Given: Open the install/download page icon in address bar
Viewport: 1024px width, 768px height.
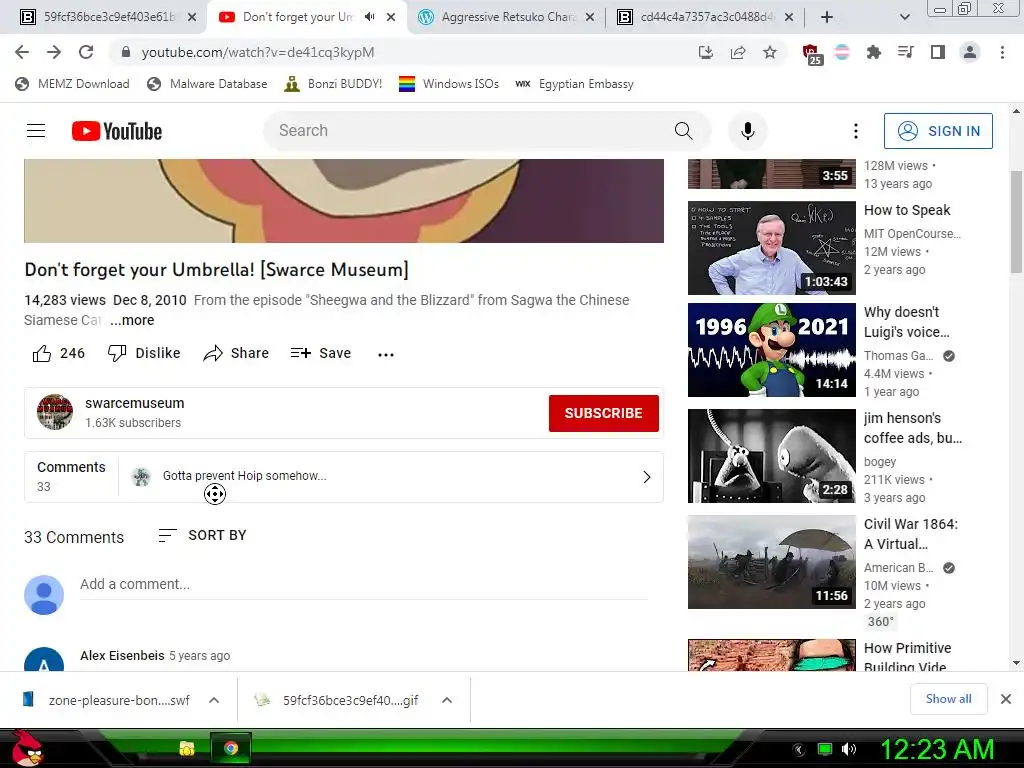Looking at the screenshot, I should pos(706,52).
